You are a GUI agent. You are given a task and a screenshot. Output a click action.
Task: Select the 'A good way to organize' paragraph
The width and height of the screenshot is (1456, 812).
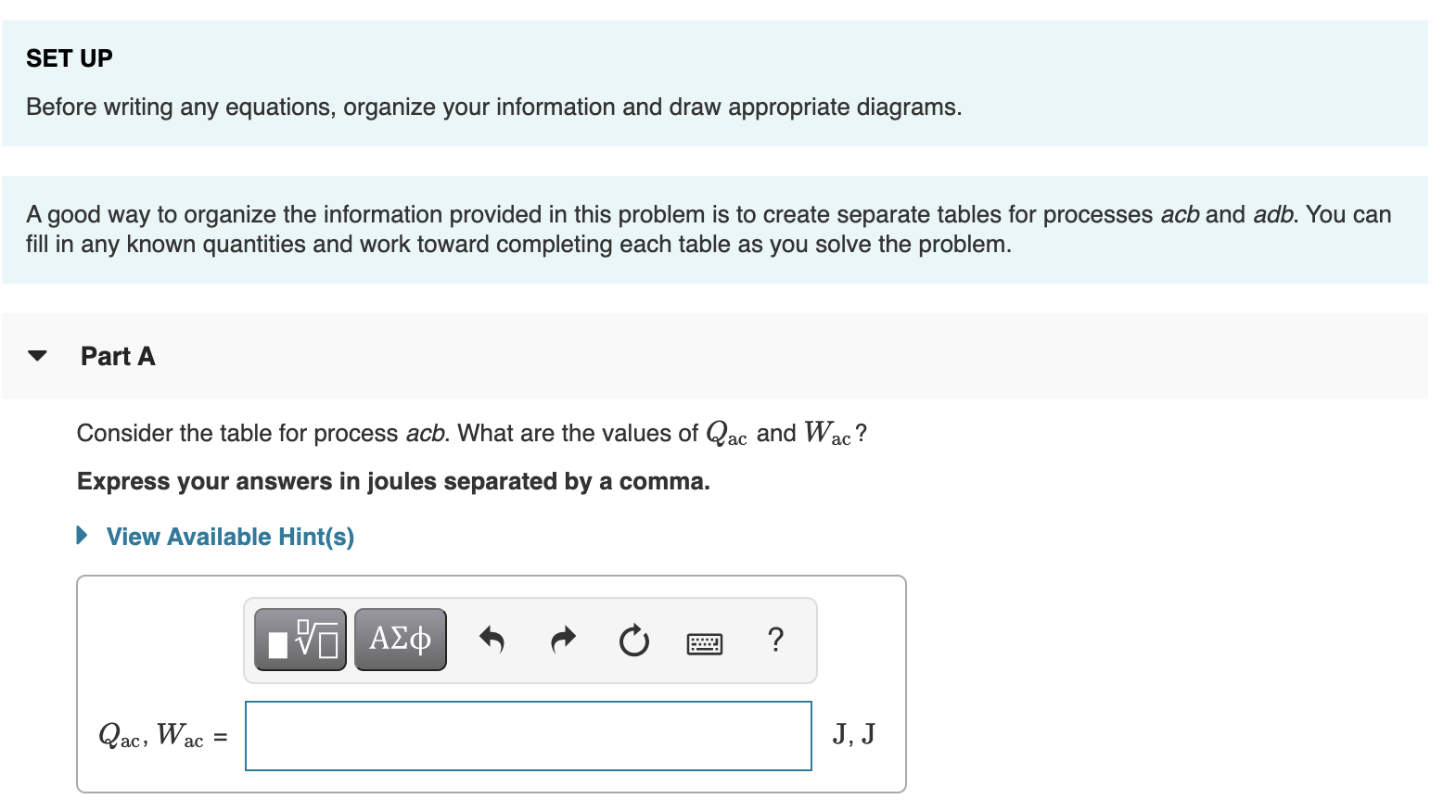[709, 230]
